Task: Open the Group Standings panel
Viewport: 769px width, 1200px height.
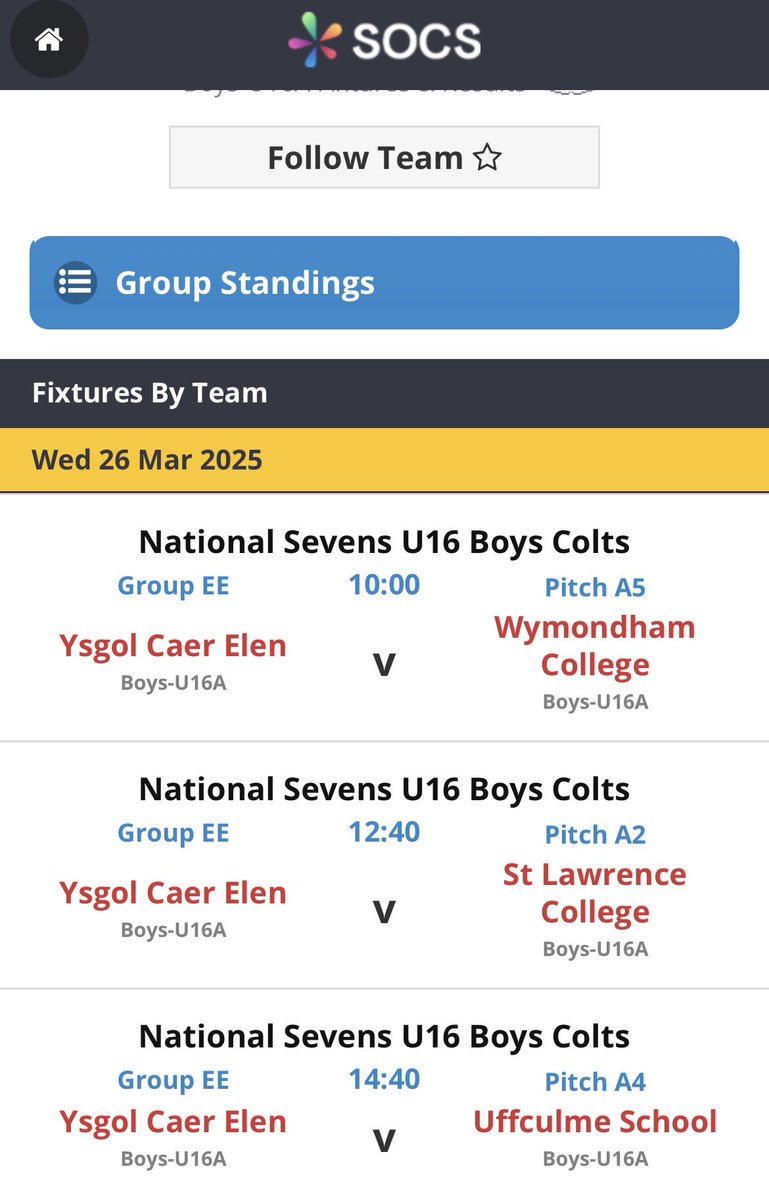Action: click(384, 283)
